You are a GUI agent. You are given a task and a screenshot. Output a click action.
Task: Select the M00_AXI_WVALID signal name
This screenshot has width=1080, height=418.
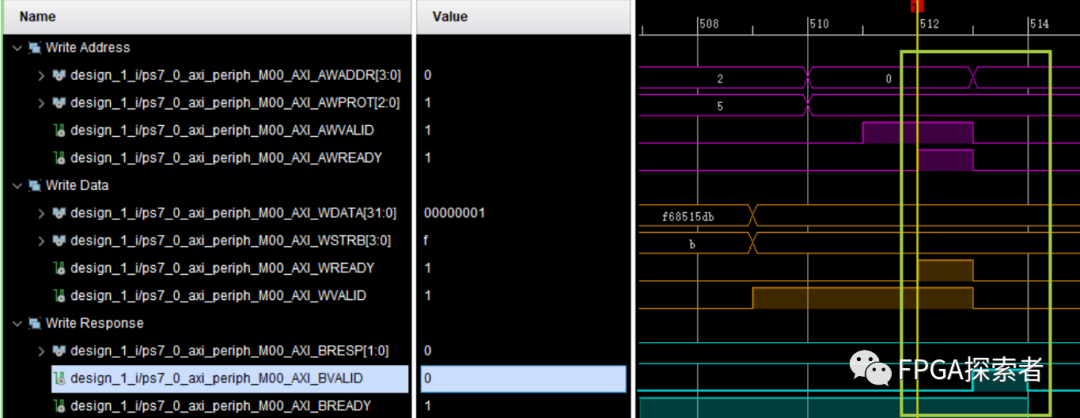point(218,295)
